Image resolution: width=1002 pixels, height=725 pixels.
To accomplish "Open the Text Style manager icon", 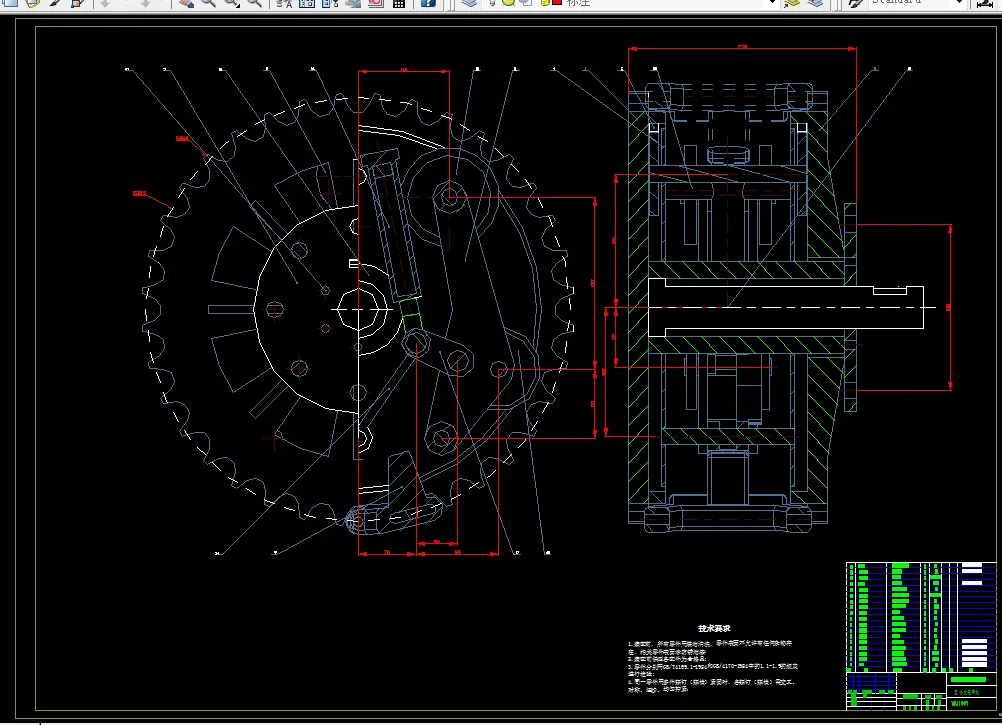I will coord(854,3).
